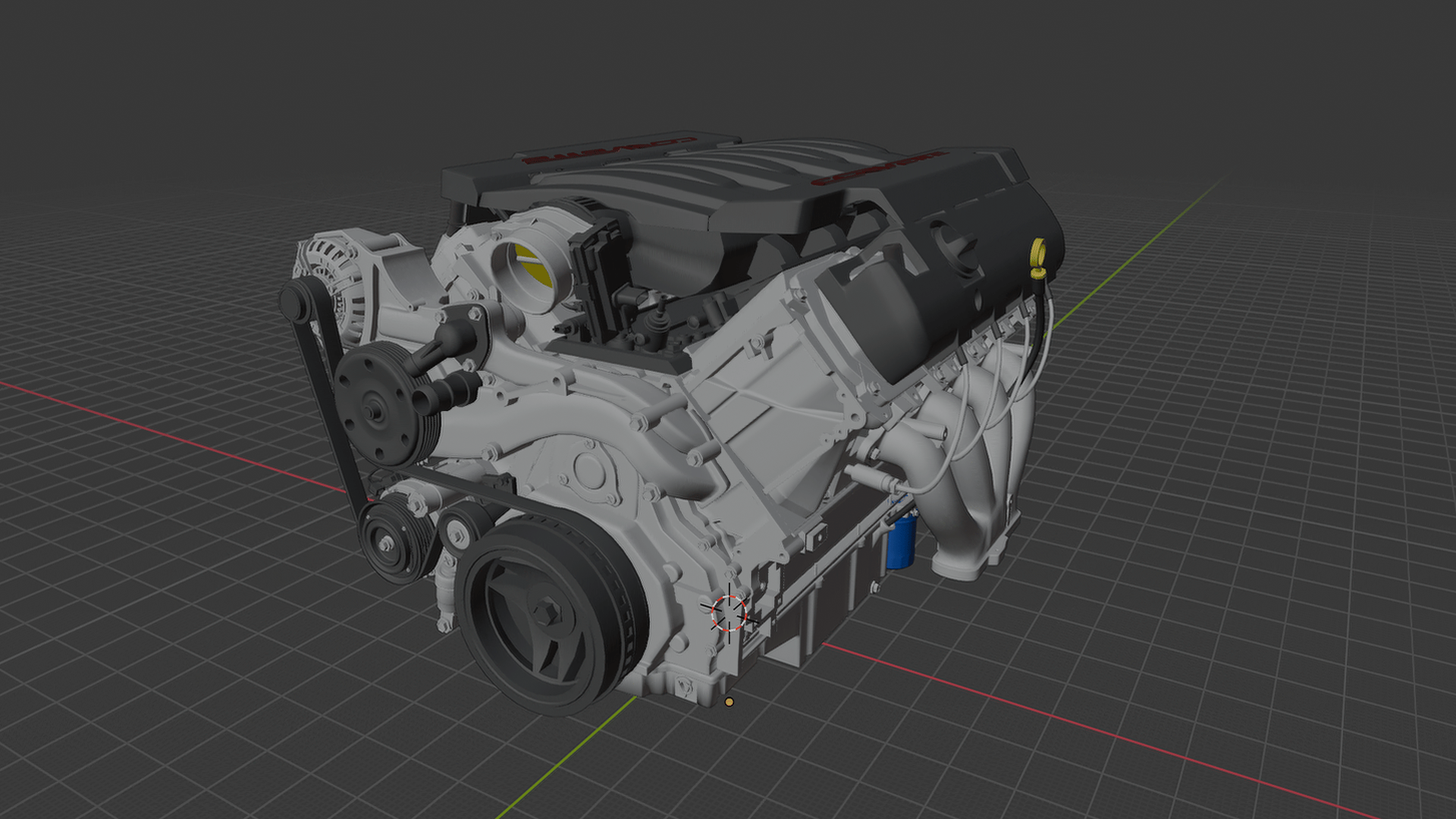Click the 3D cursor crosshair on engine
1456x819 pixels.
point(729,613)
